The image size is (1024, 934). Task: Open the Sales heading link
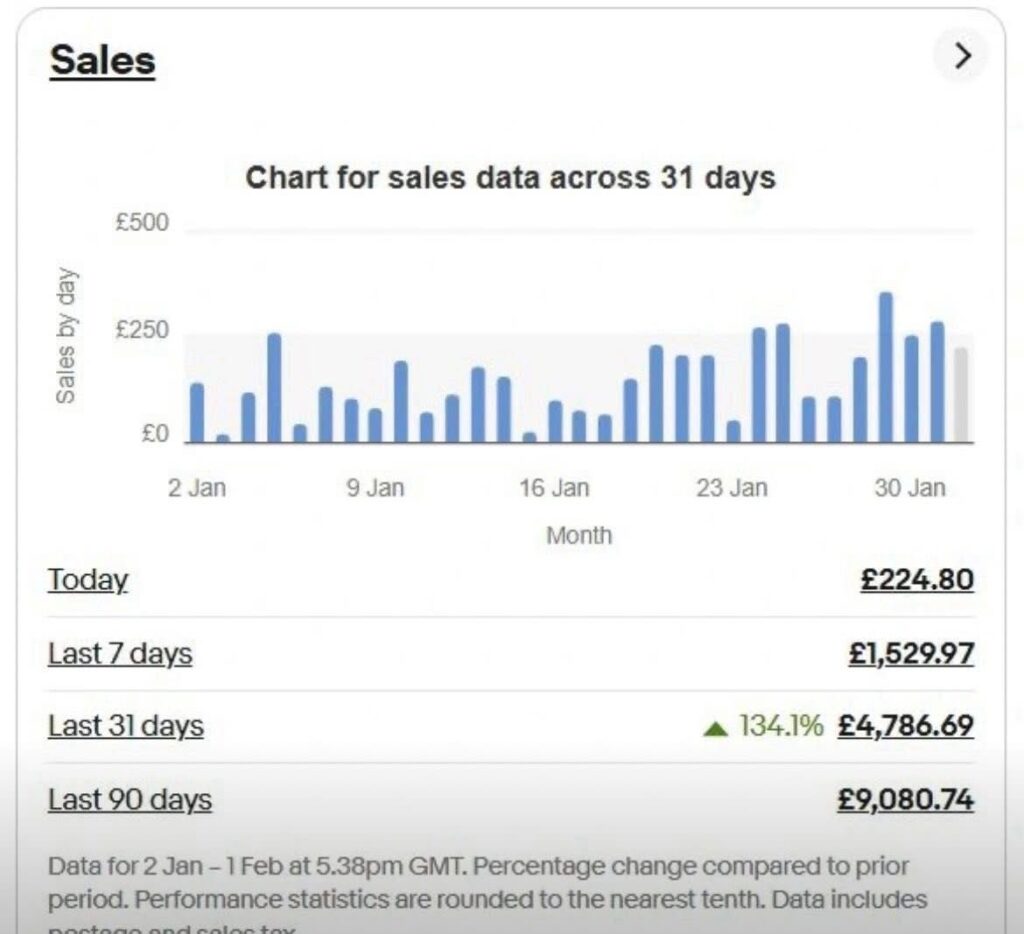tap(102, 60)
